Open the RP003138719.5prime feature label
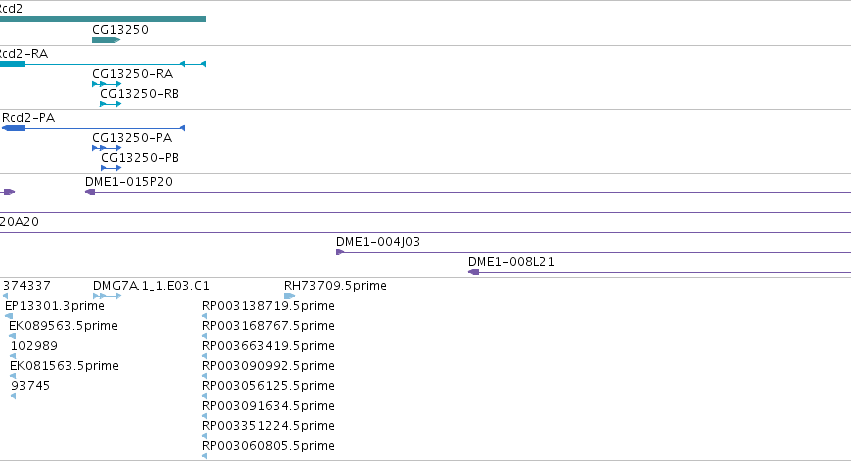 (268, 306)
